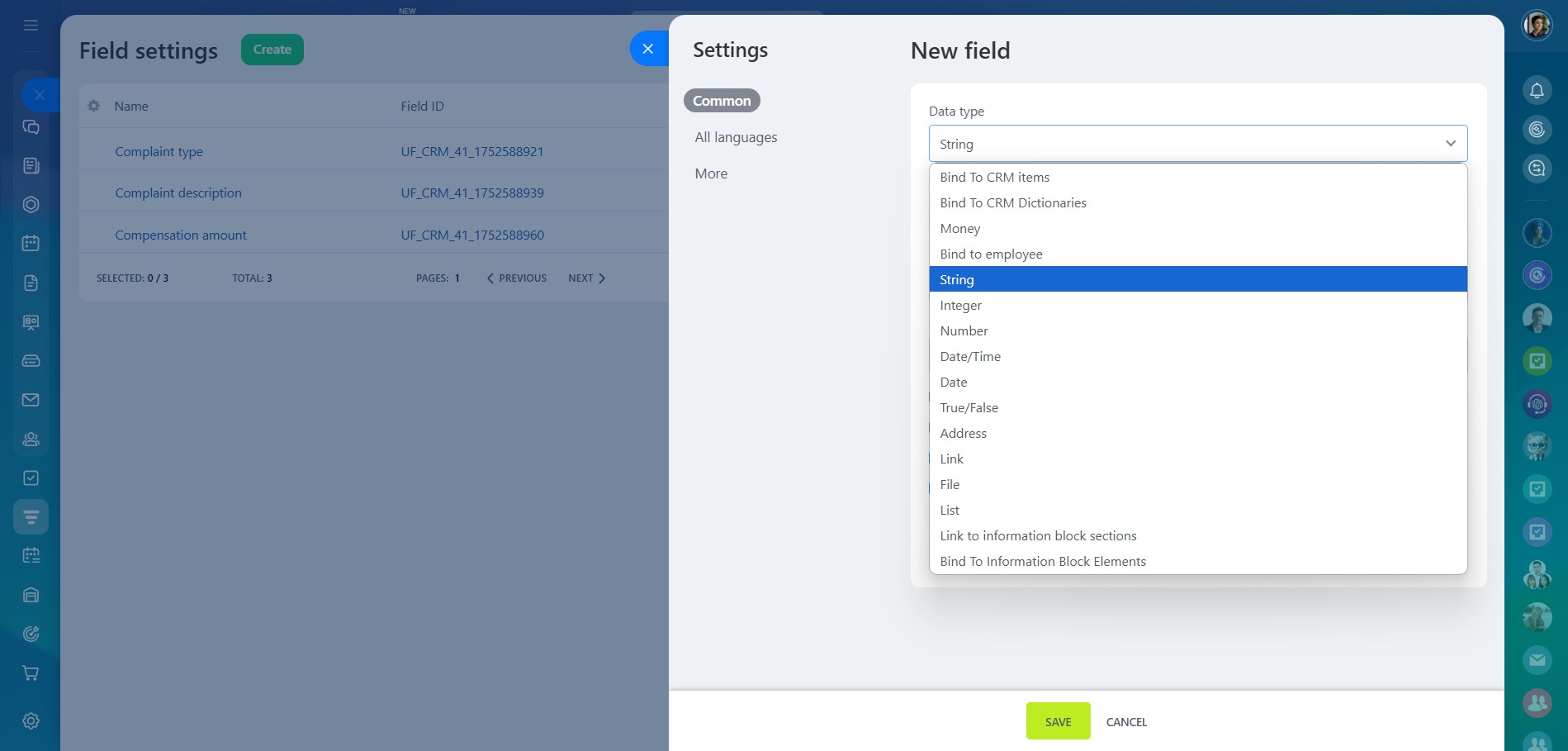Open the hamburger menu in left sidebar
Screen dimensions: 1568x751
pyautogui.click(x=31, y=26)
